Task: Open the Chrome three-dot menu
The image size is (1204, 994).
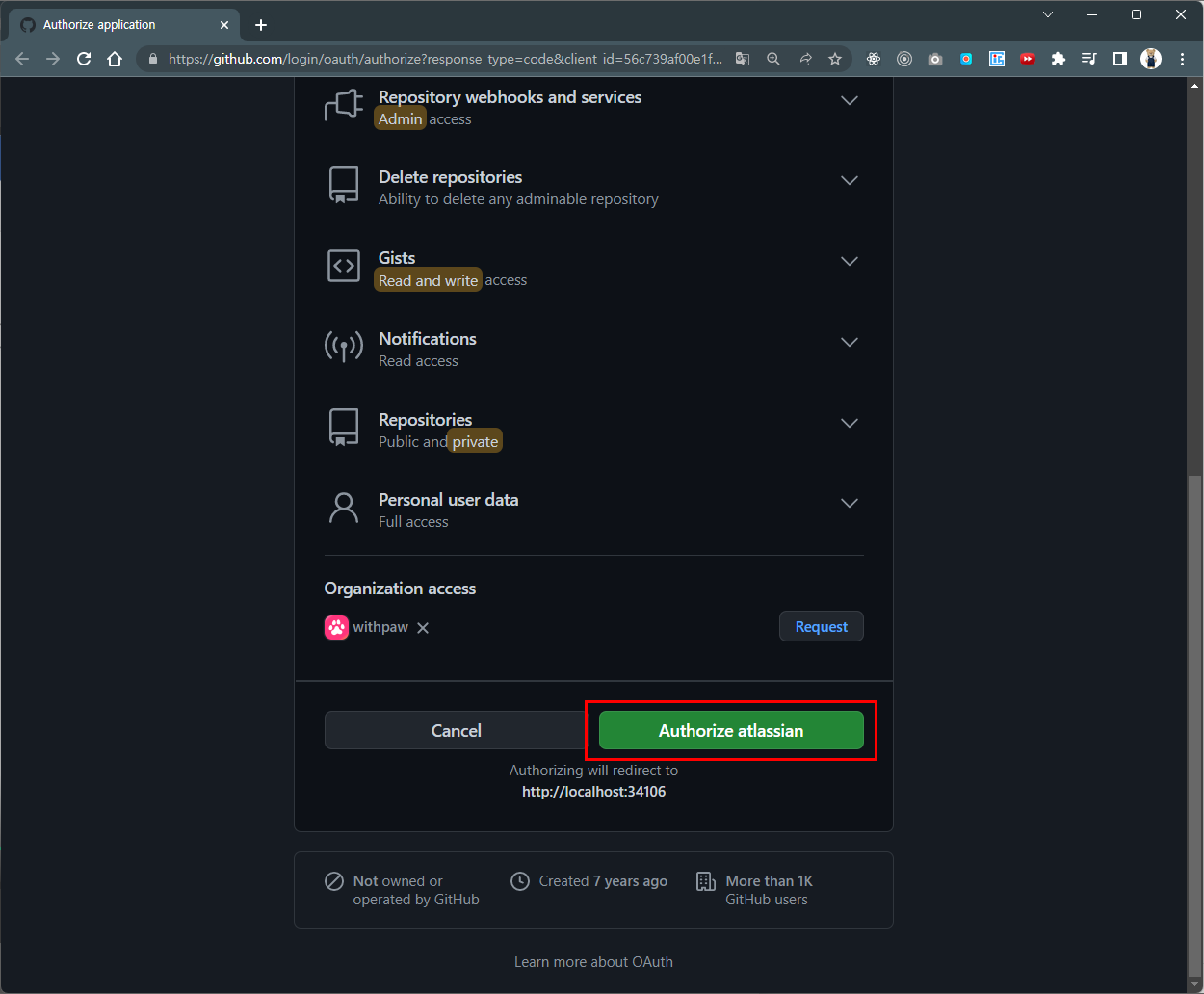Action: click(x=1182, y=59)
